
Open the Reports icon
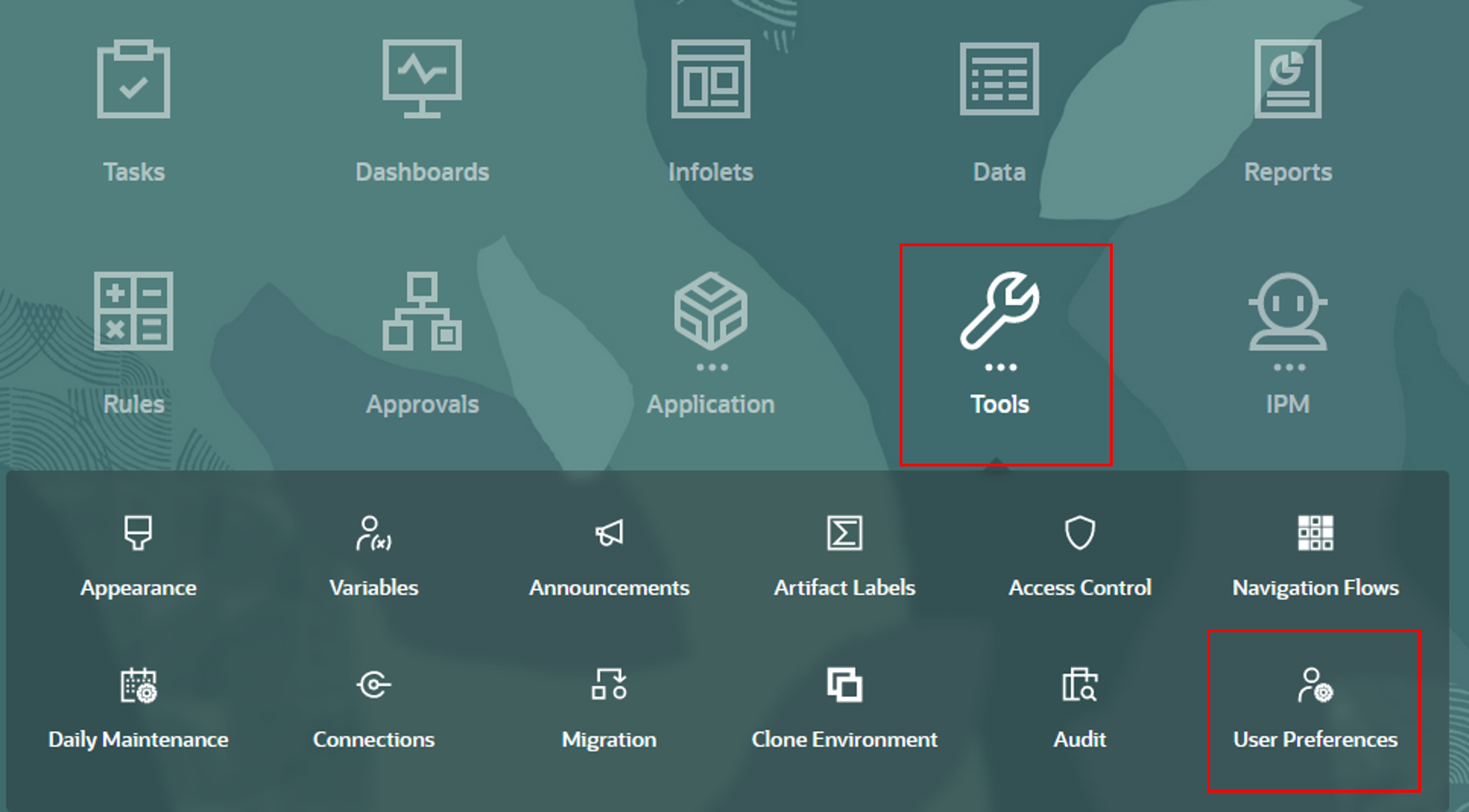tap(1288, 80)
